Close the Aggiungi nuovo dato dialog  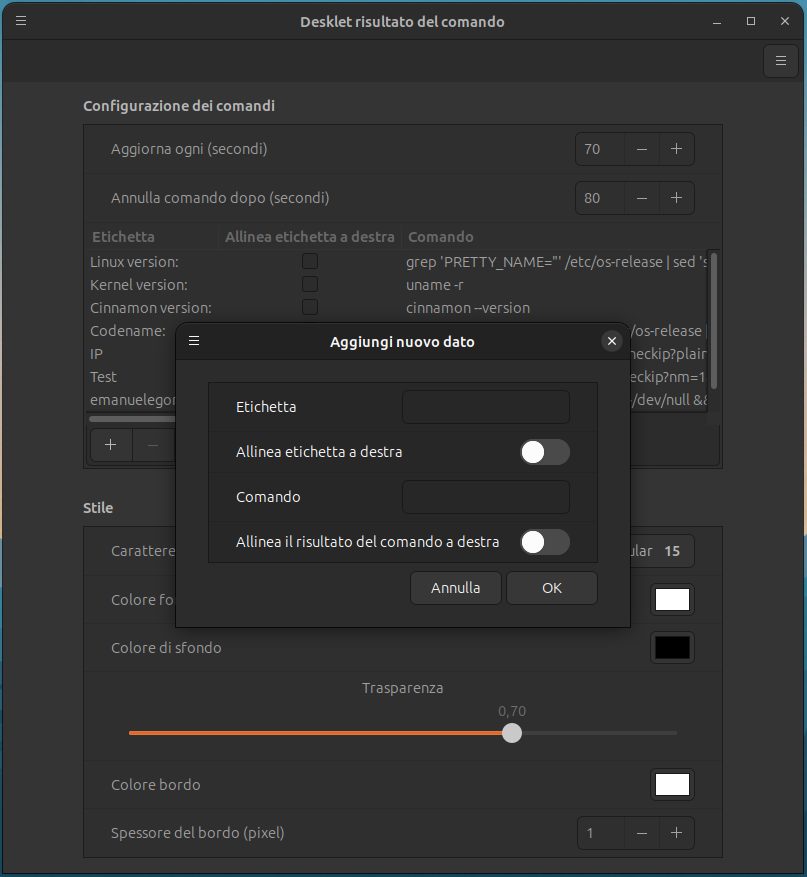point(612,341)
